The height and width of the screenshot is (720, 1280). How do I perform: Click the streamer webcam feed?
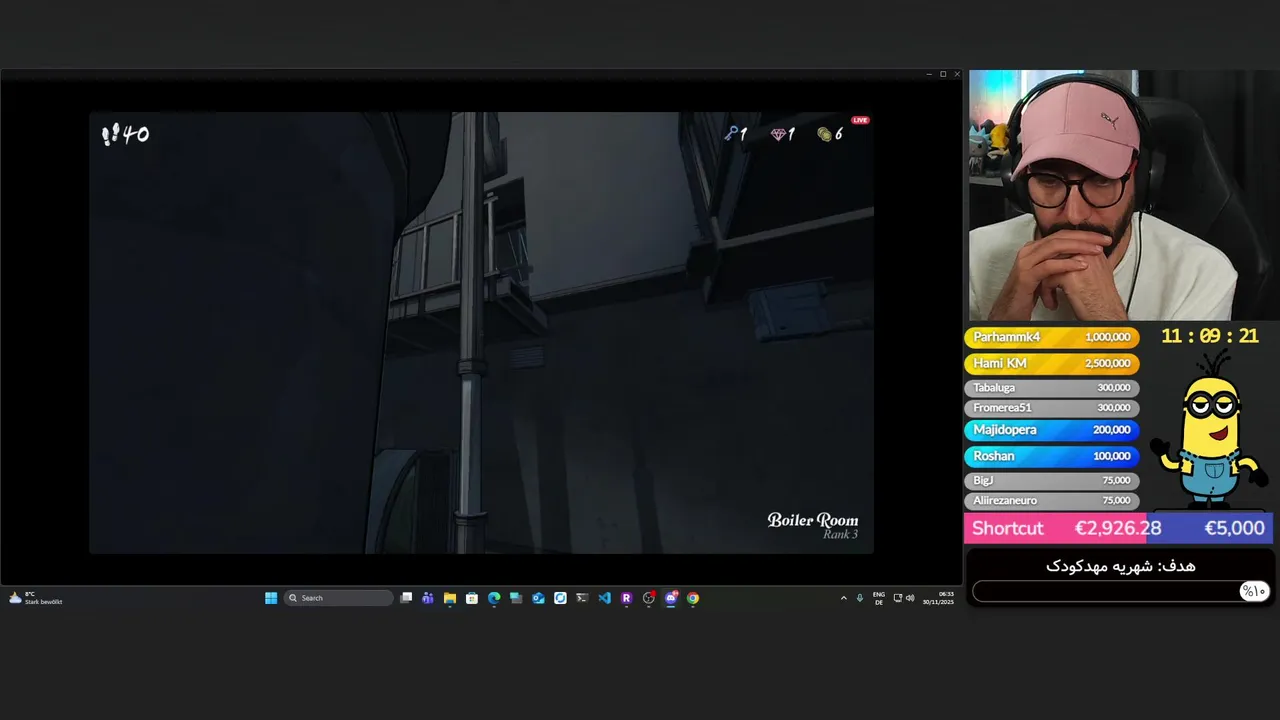point(1104,195)
